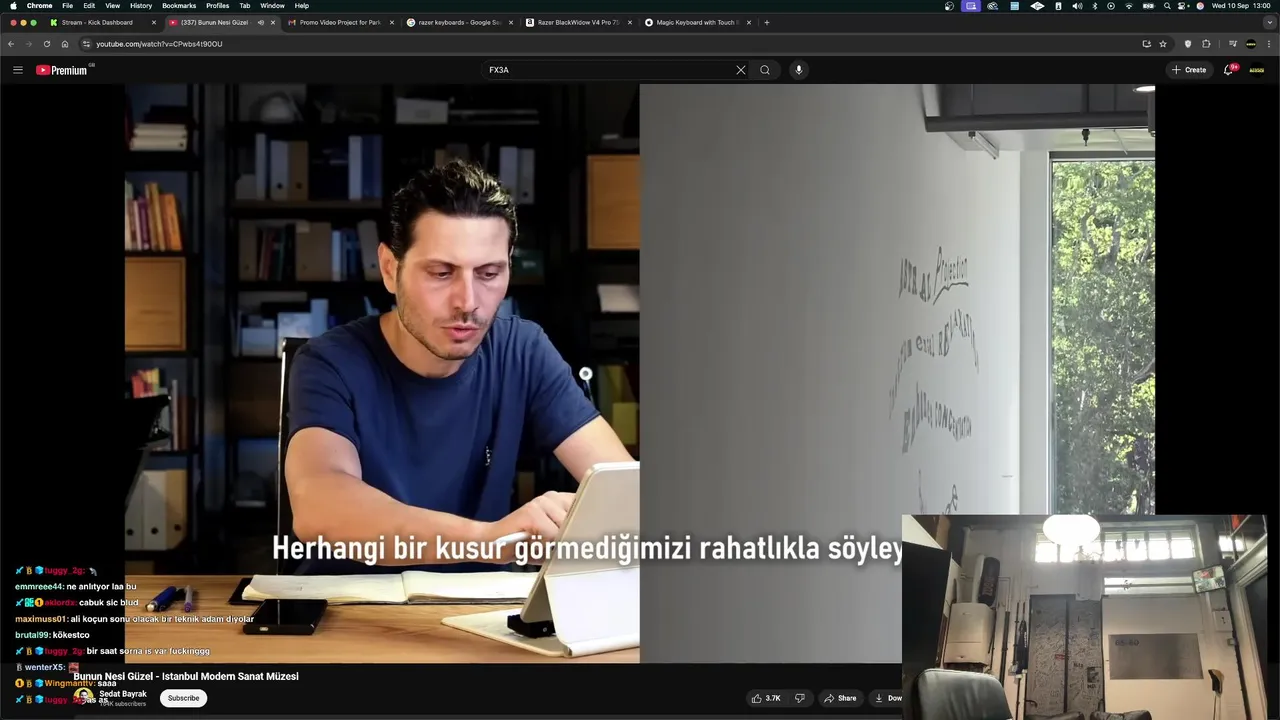Open Chrome profile avatar
The width and height of the screenshot is (1280, 720).
(1251, 44)
